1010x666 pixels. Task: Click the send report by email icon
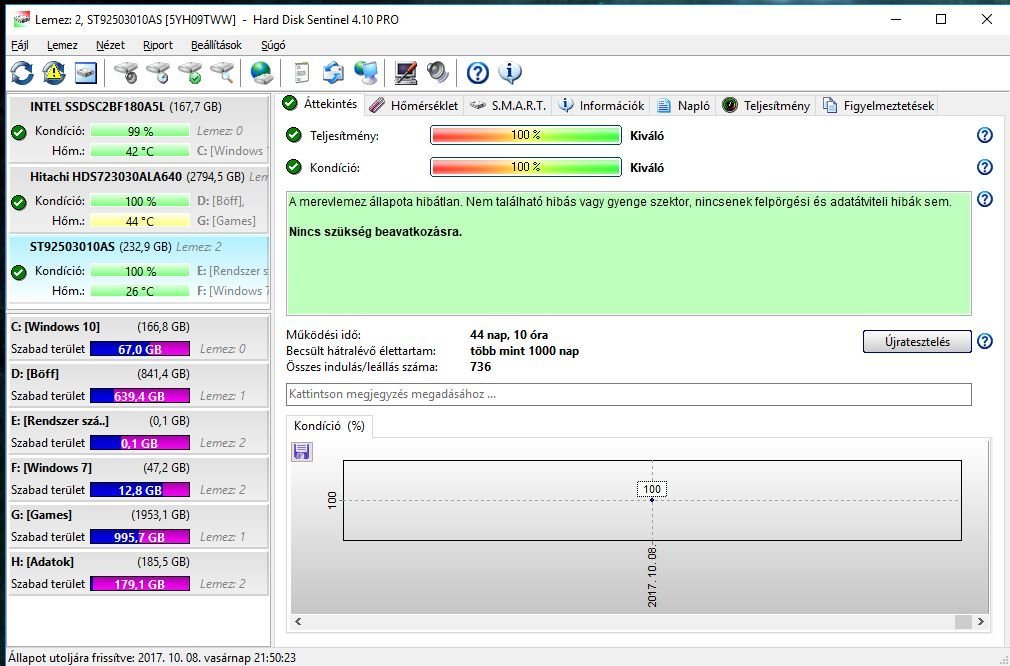pos(333,73)
